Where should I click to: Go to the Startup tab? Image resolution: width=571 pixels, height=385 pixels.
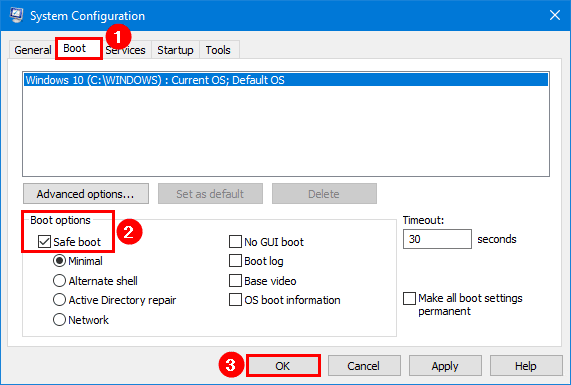pos(175,50)
